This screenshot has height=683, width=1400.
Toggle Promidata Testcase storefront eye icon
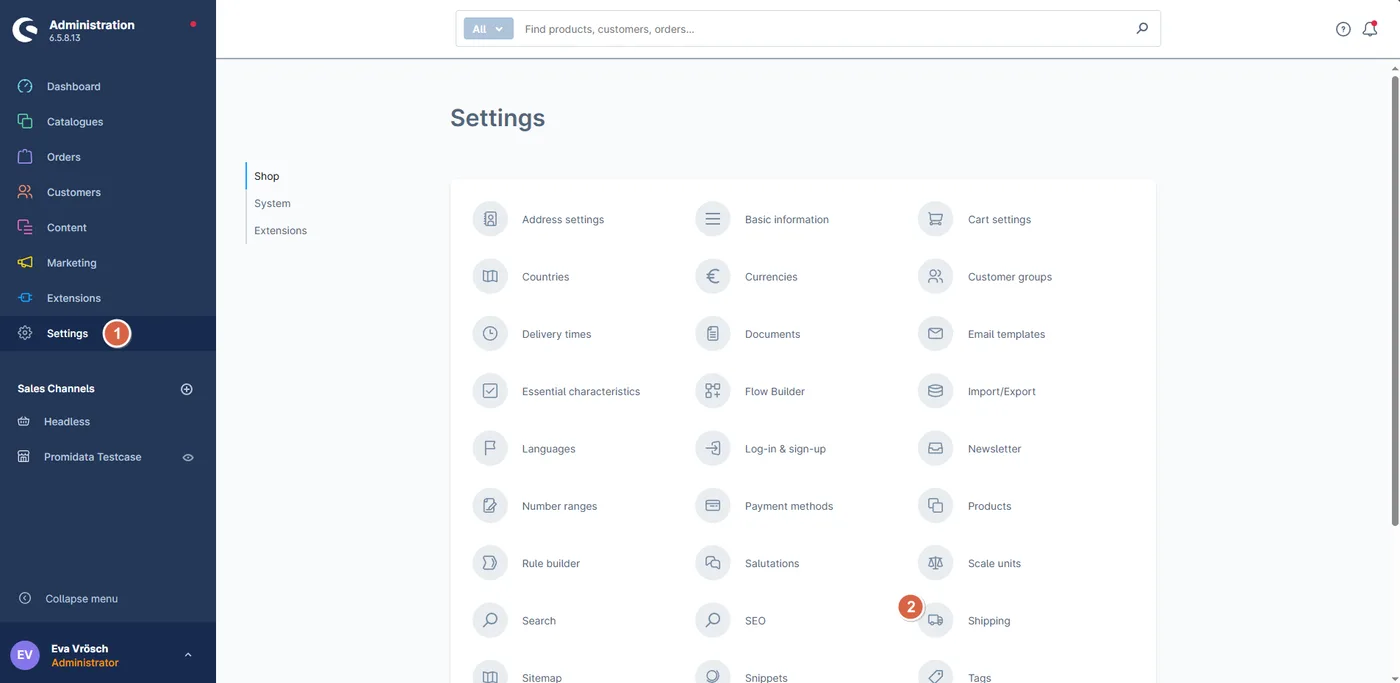click(188, 457)
